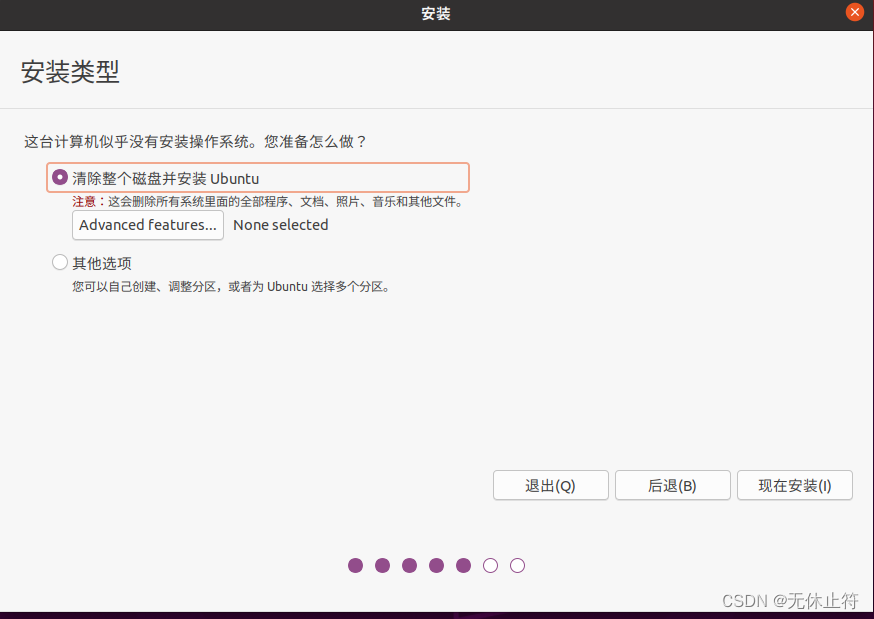Click the first hollow progress dot
The image size is (874, 619).
click(x=491, y=565)
